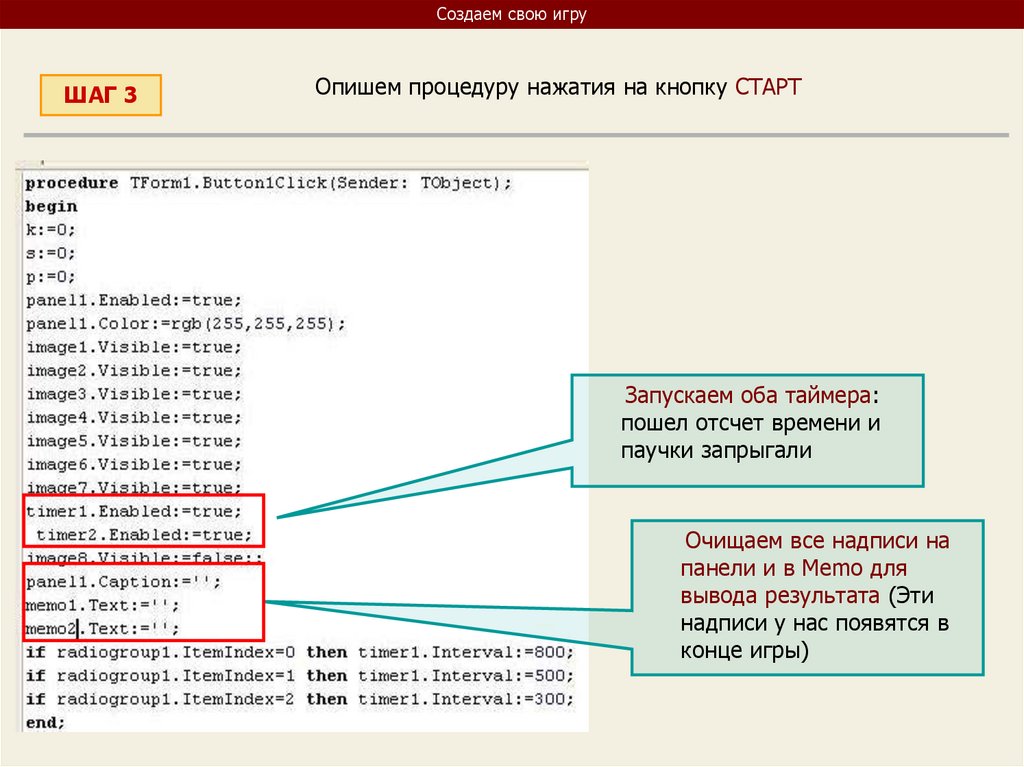Click the line panel1.Enabled:=true;
This screenshot has width=1024, height=767.
pyautogui.click(x=134, y=301)
